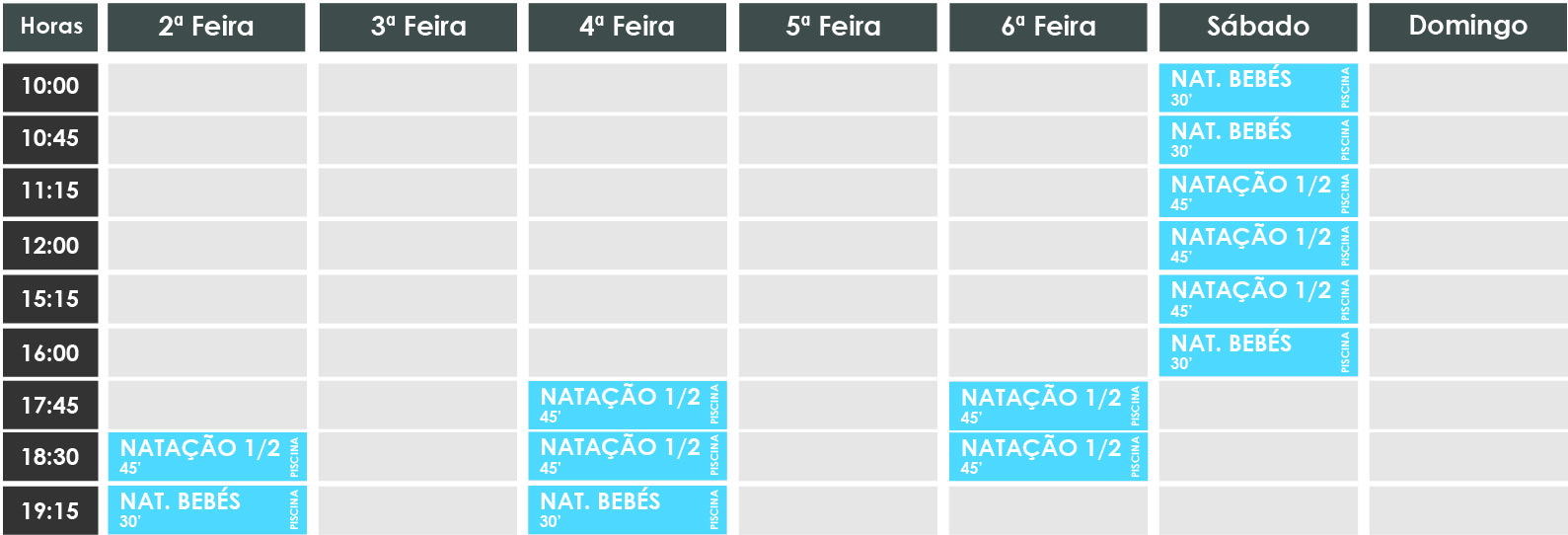This screenshot has width=1568, height=535.
Task: Select the 4ª Feira day header
Action: tap(628, 27)
